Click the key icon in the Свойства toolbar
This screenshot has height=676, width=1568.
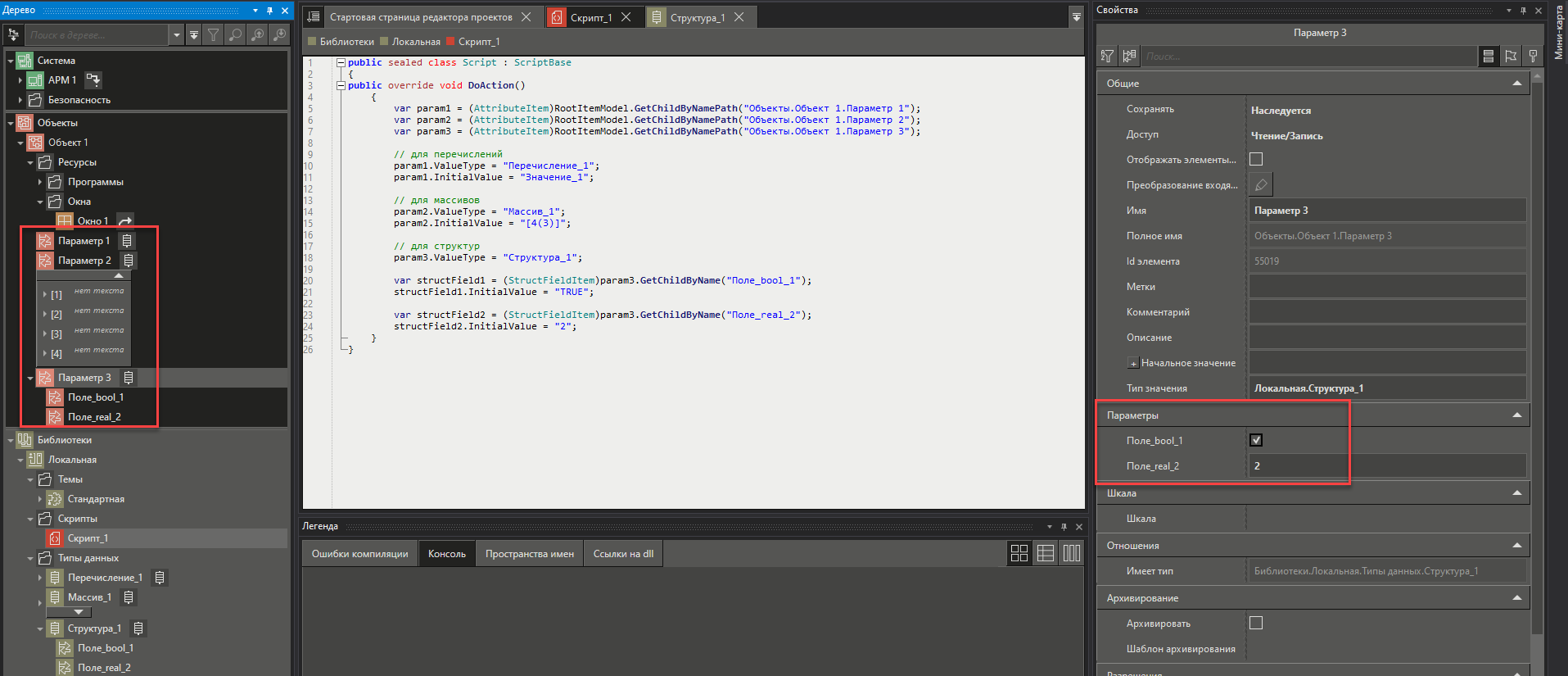1534,56
